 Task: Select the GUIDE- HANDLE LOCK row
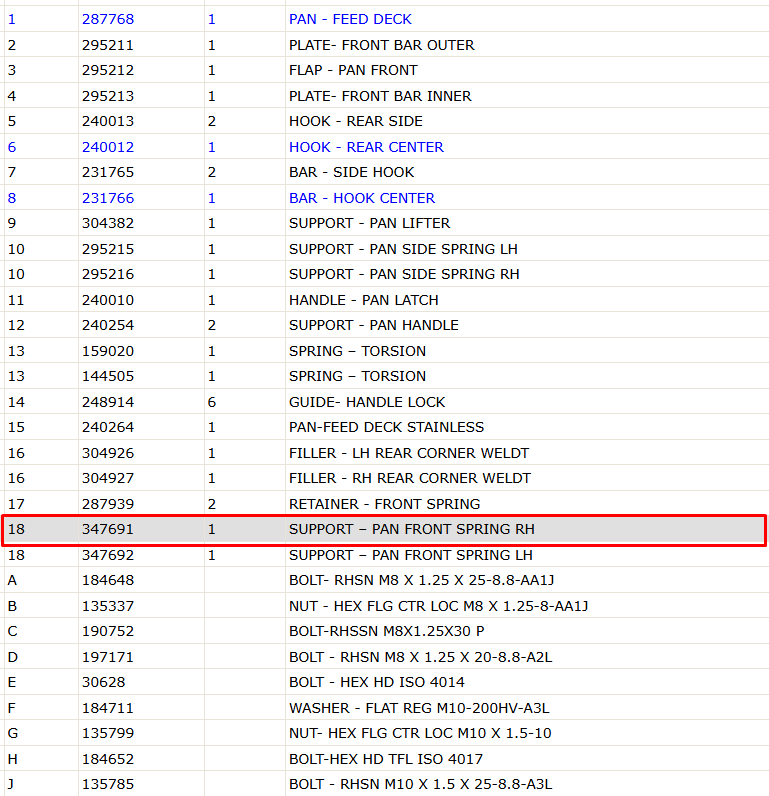tap(384, 402)
